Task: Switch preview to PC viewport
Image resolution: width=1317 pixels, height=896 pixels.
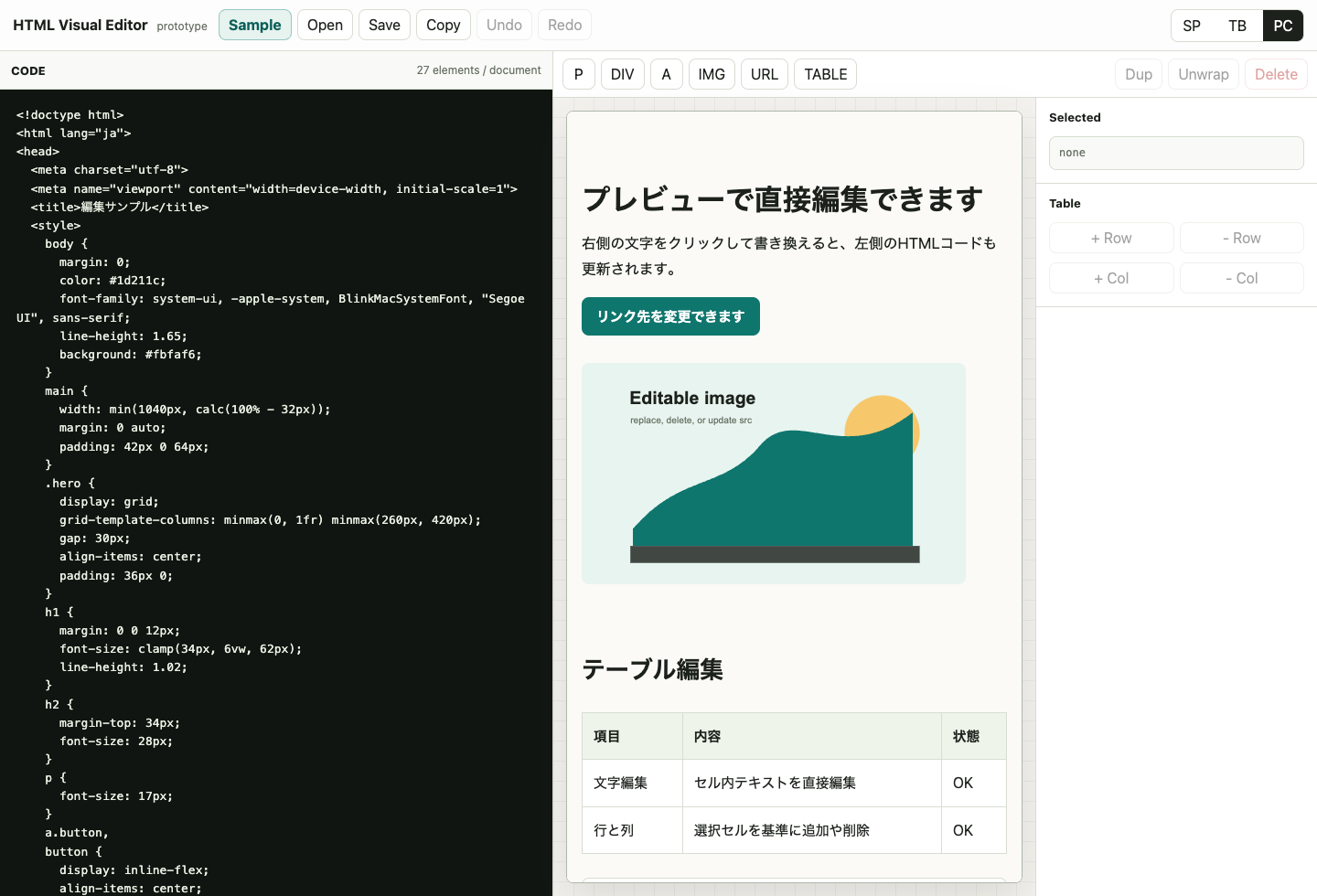Action: (x=1283, y=26)
